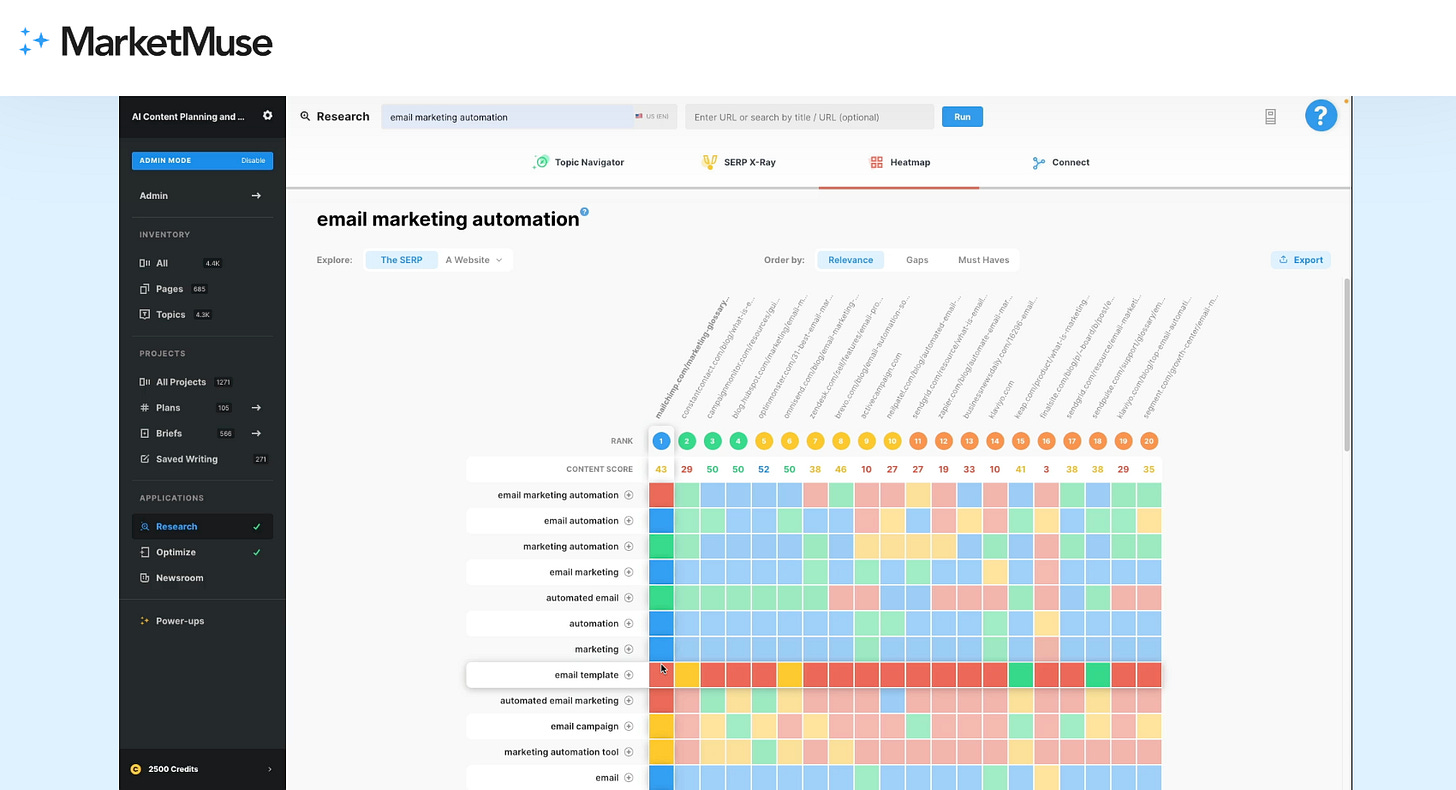Click arrow next to Briefs
The image size is (1456, 790).
256,433
